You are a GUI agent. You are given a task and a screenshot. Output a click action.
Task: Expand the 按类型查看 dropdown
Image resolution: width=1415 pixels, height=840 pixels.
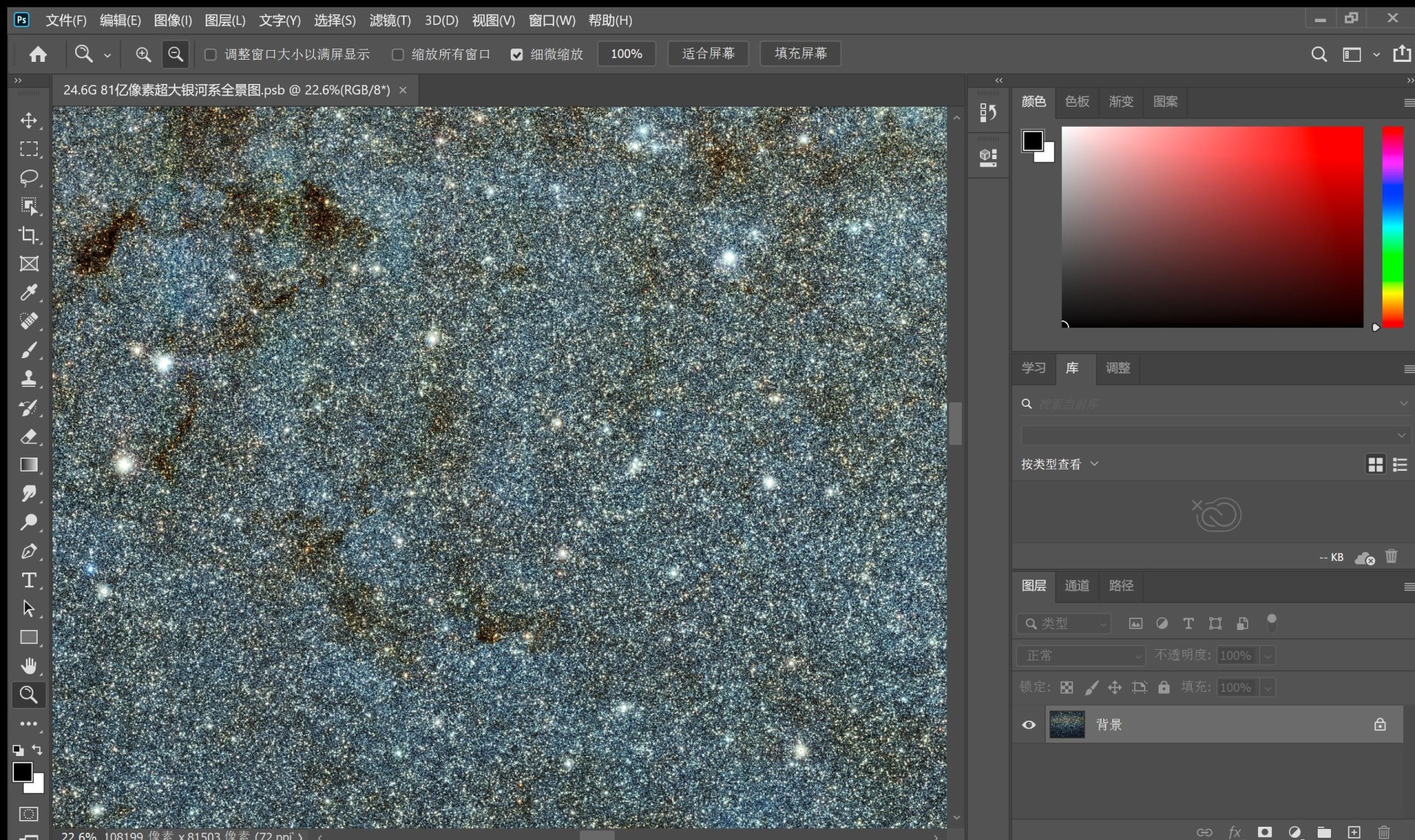pyautogui.click(x=1060, y=464)
